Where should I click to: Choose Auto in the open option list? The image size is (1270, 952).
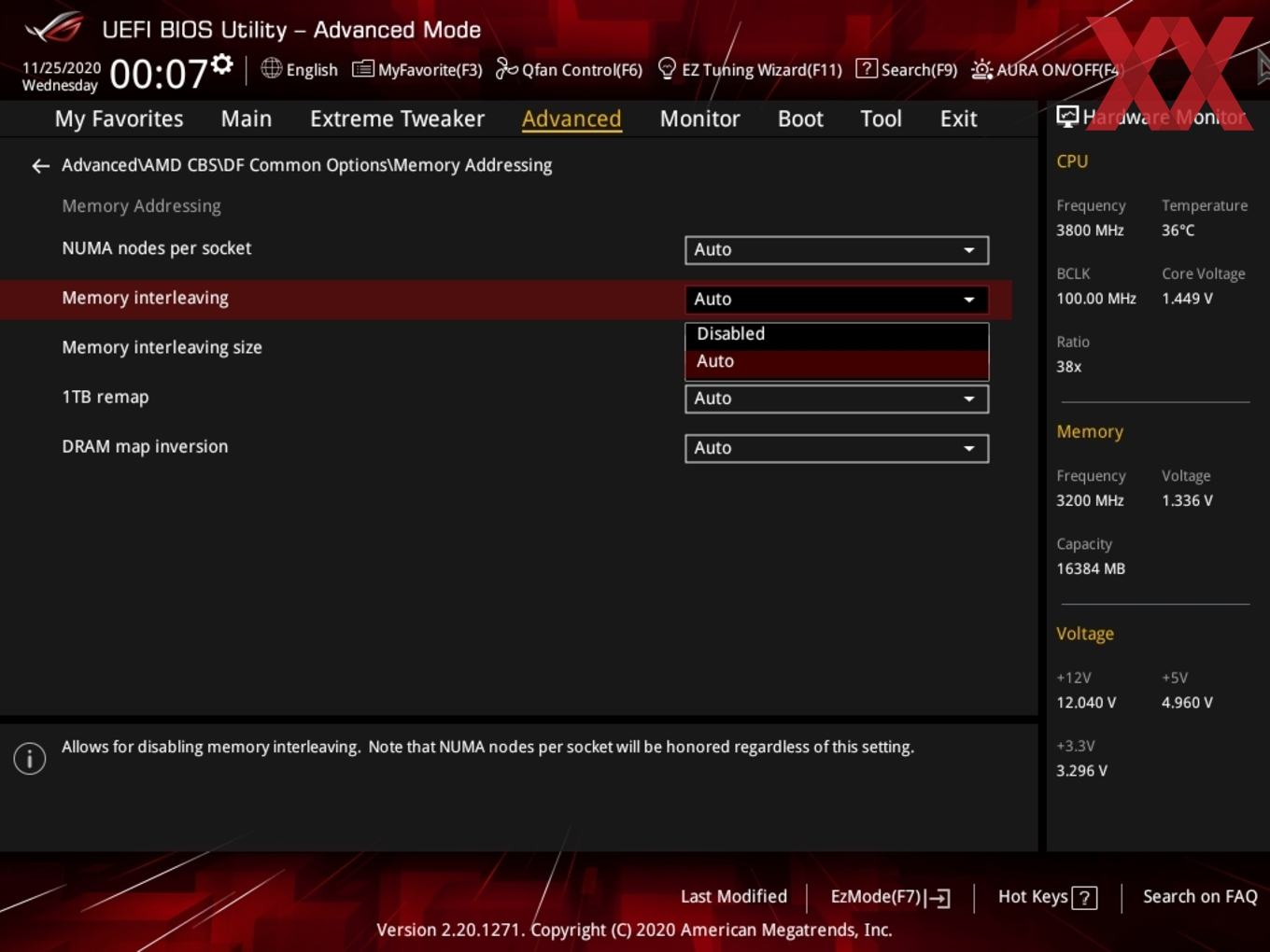(837, 362)
